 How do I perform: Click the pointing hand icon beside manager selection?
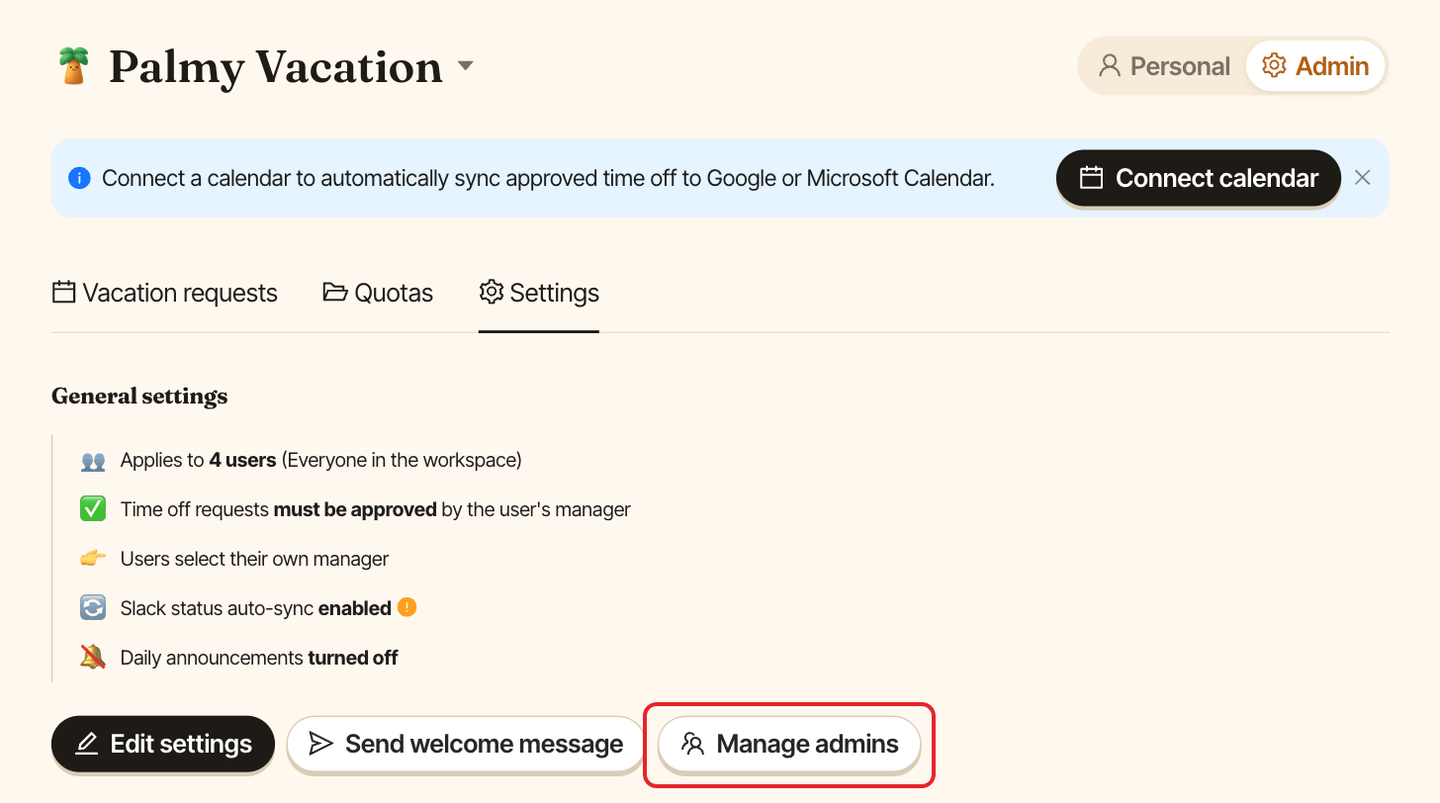coord(93,558)
